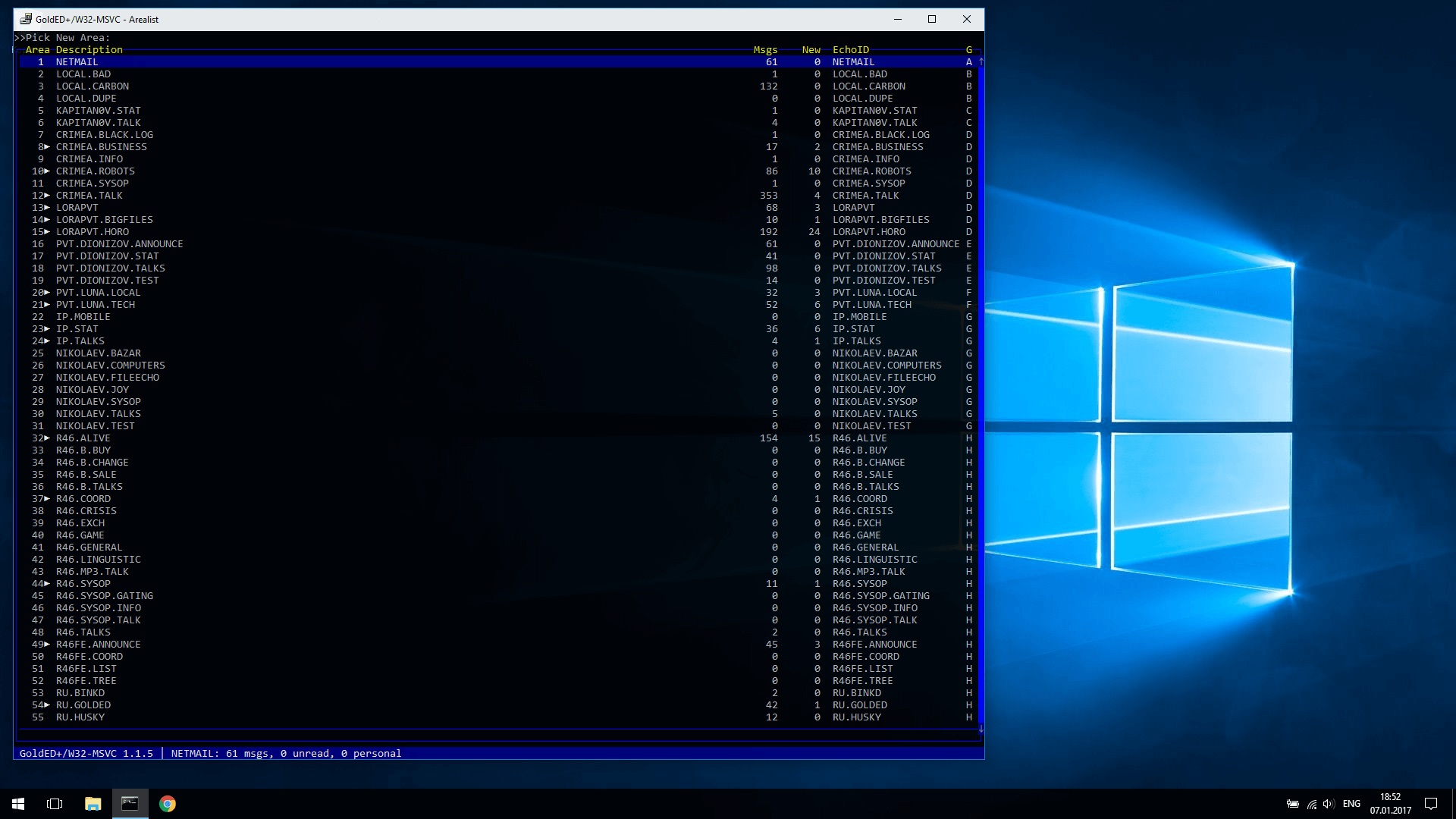Open the Windows Start menu

[x=18, y=804]
